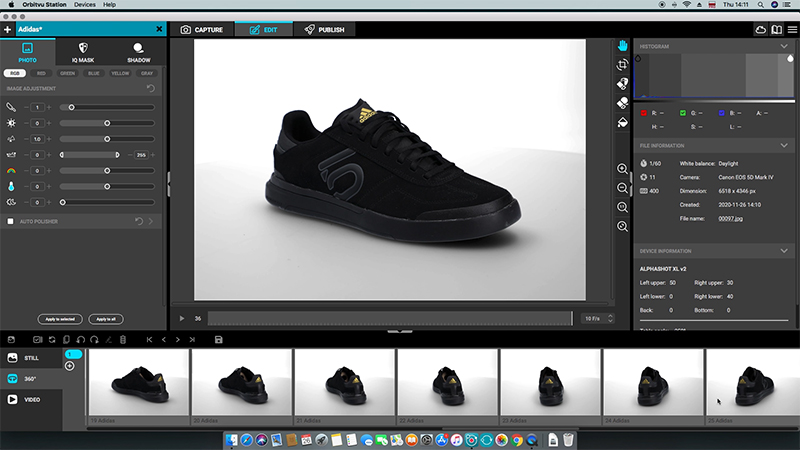
Task: Open the cloud sync icon
Action: [x=760, y=30]
